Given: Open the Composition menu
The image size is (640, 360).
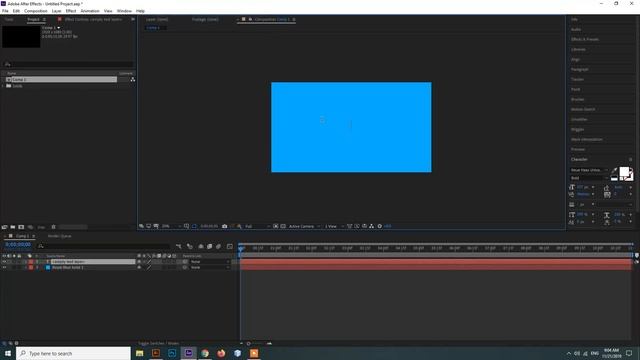Looking at the screenshot, I should click(x=36, y=11).
